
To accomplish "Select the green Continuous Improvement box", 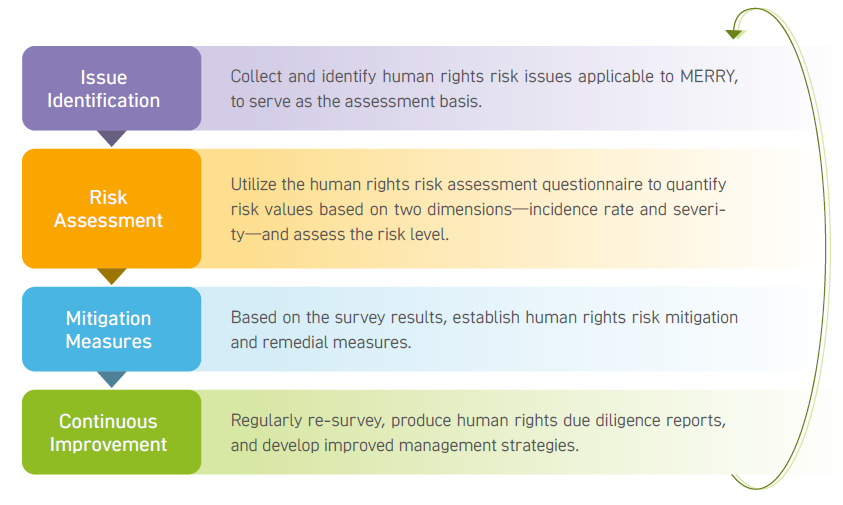I will click(111, 432).
